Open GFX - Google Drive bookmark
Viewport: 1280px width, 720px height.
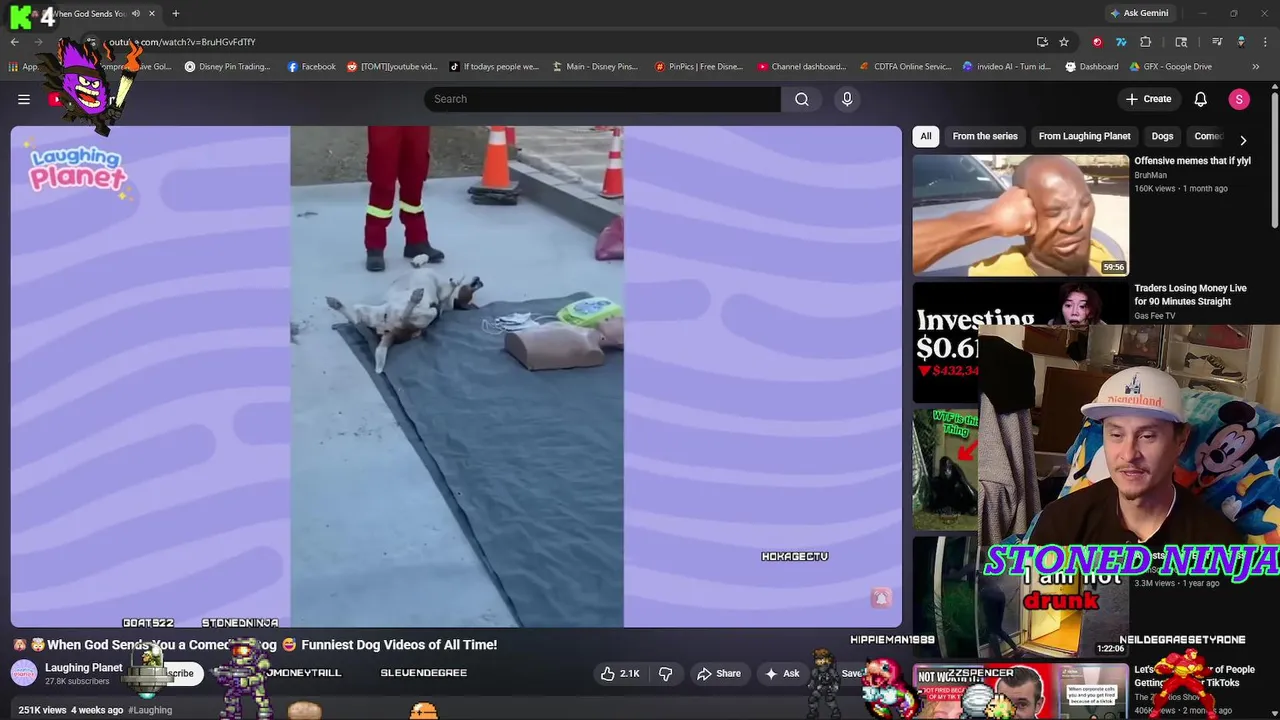pyautogui.click(x=1171, y=67)
